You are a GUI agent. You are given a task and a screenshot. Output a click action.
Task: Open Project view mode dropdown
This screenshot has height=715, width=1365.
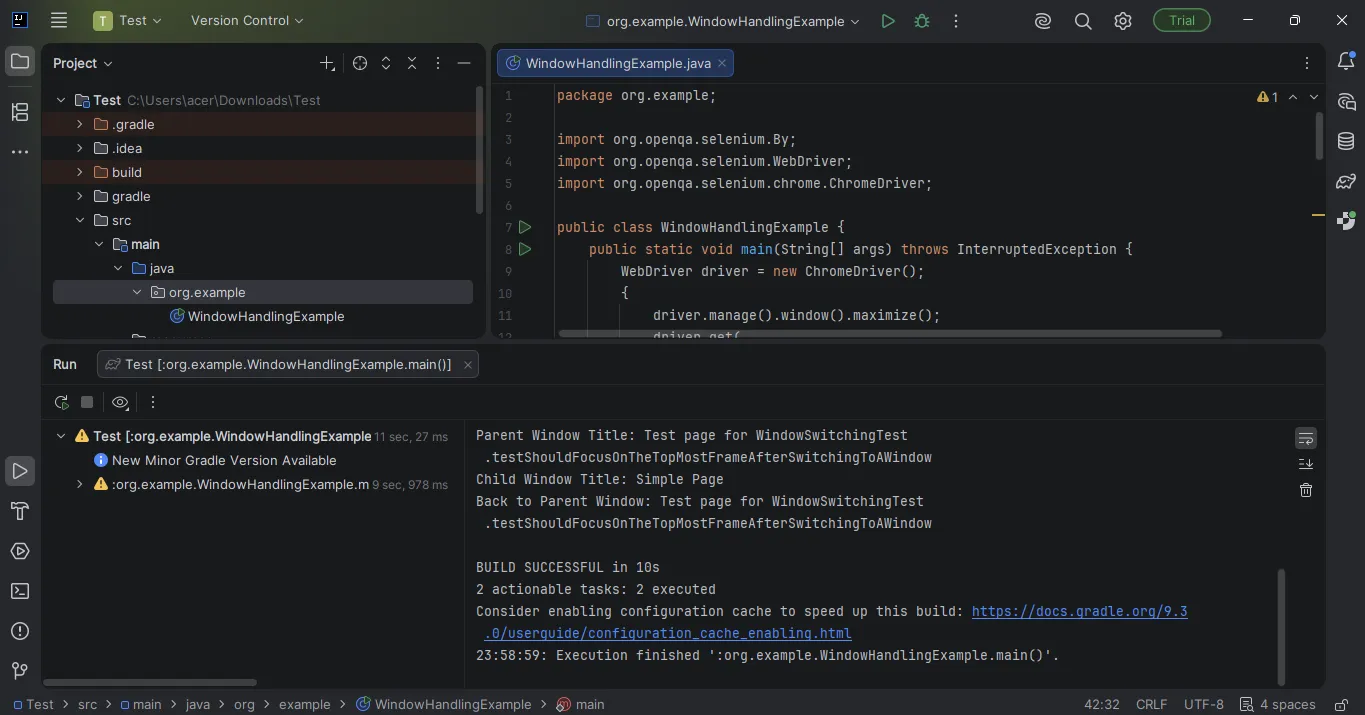pos(83,63)
